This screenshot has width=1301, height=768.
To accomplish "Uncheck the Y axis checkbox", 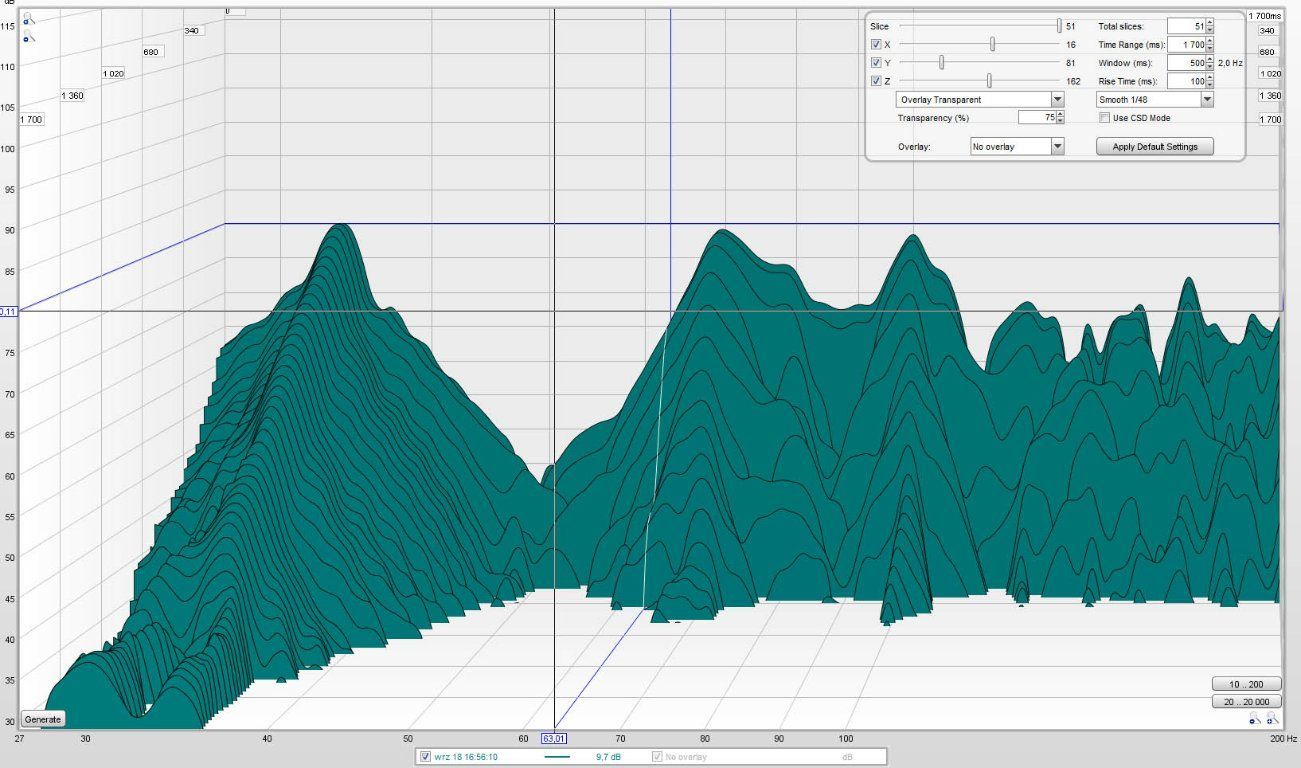I will 876,63.
